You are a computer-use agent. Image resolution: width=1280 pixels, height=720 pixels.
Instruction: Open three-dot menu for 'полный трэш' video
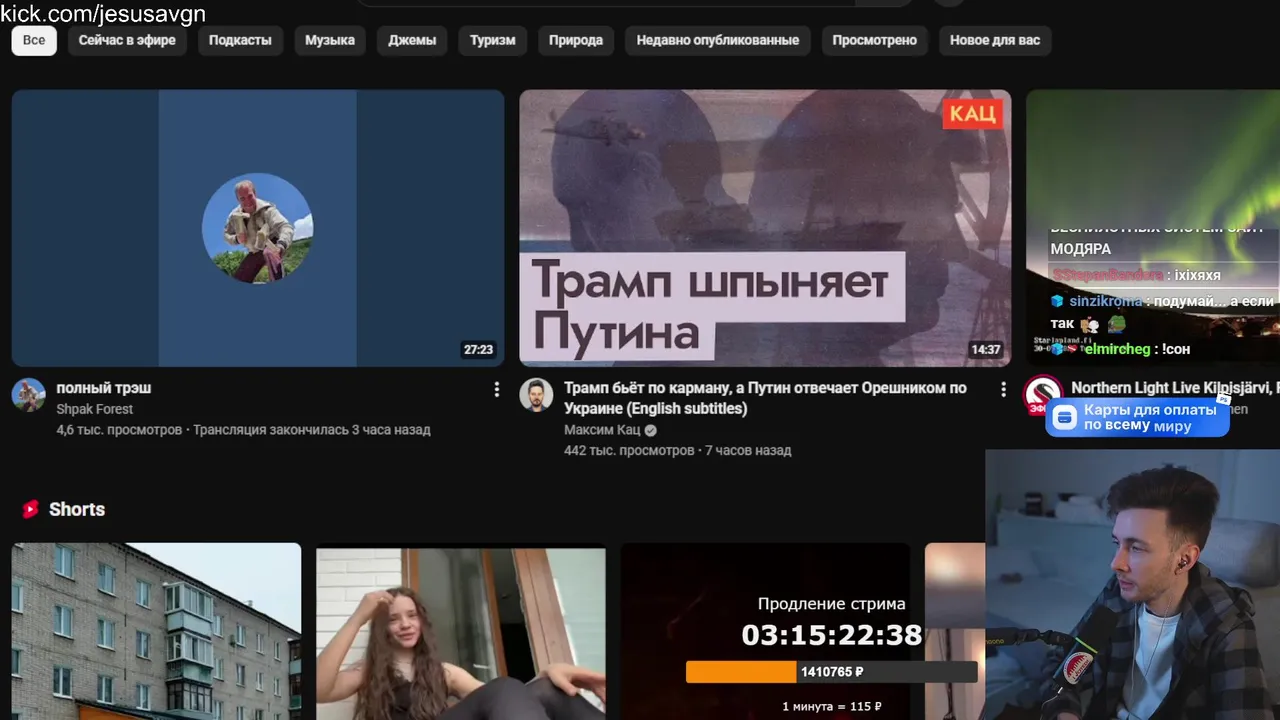click(496, 390)
